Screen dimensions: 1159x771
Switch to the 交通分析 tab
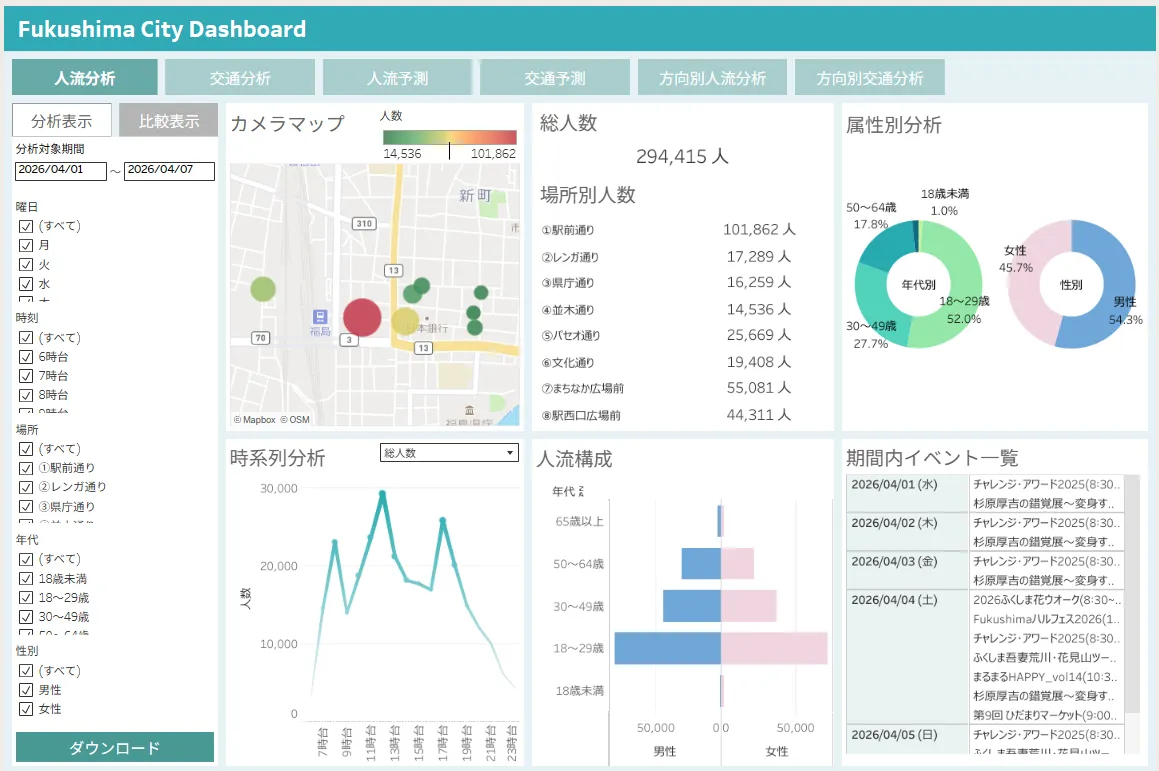[x=240, y=78]
